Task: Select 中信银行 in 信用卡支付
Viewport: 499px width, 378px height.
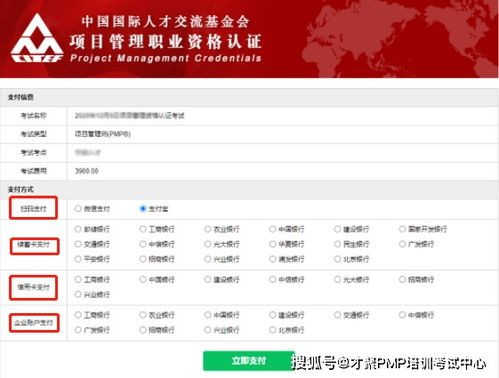Action: (x=272, y=279)
